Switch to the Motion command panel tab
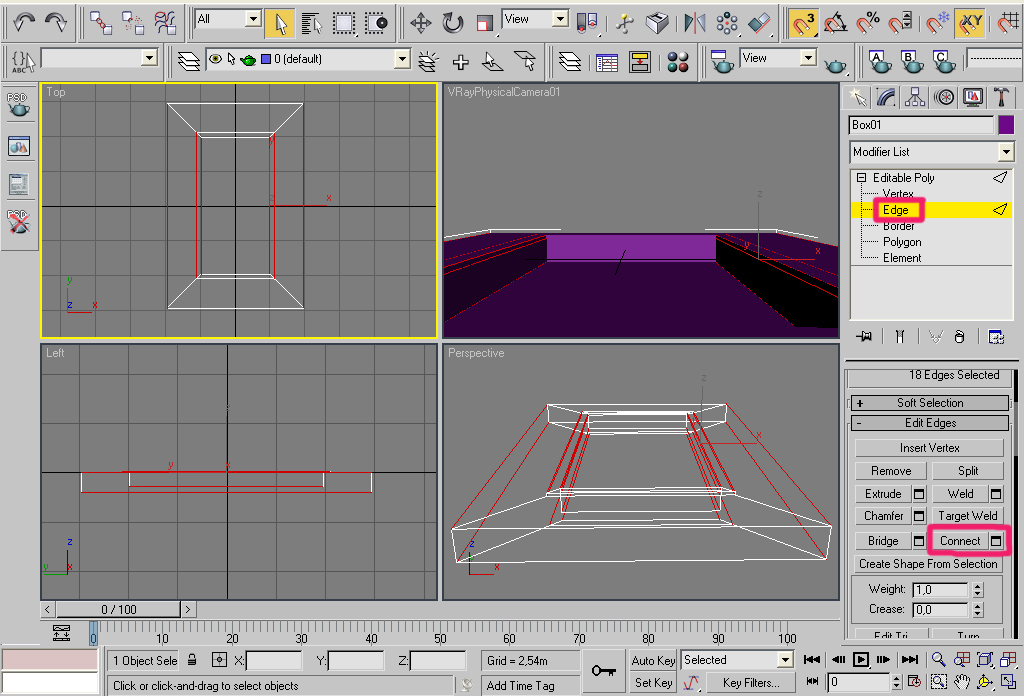 [944, 97]
